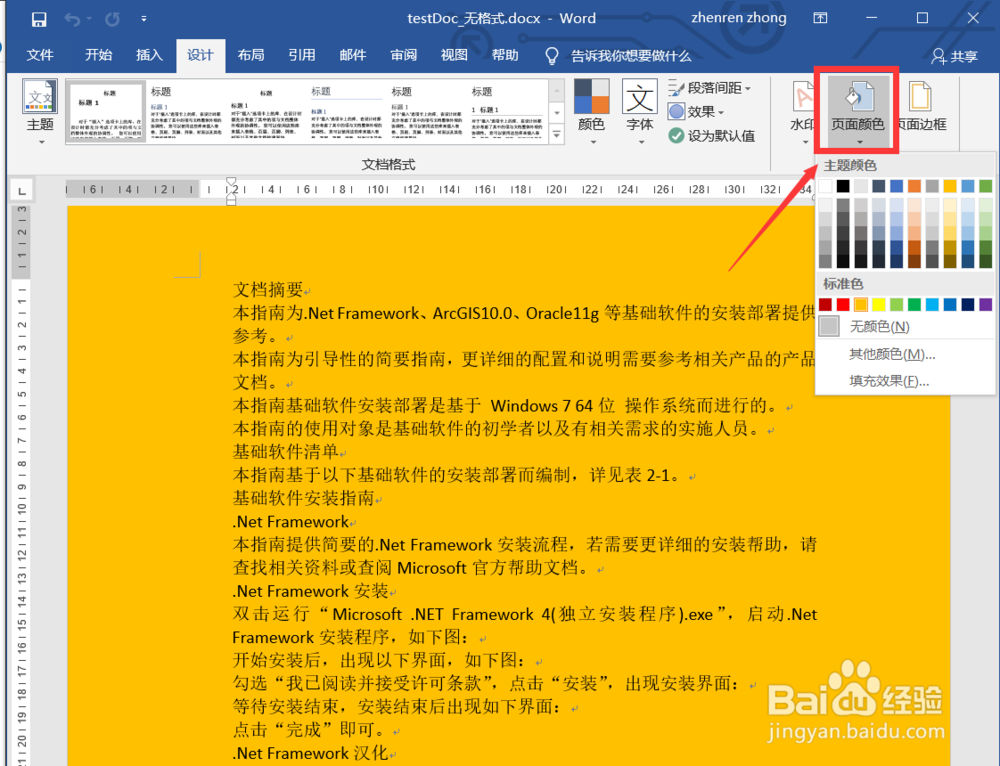Switch to the 引用 ribbon tab
The height and width of the screenshot is (766, 1000).
(x=302, y=55)
